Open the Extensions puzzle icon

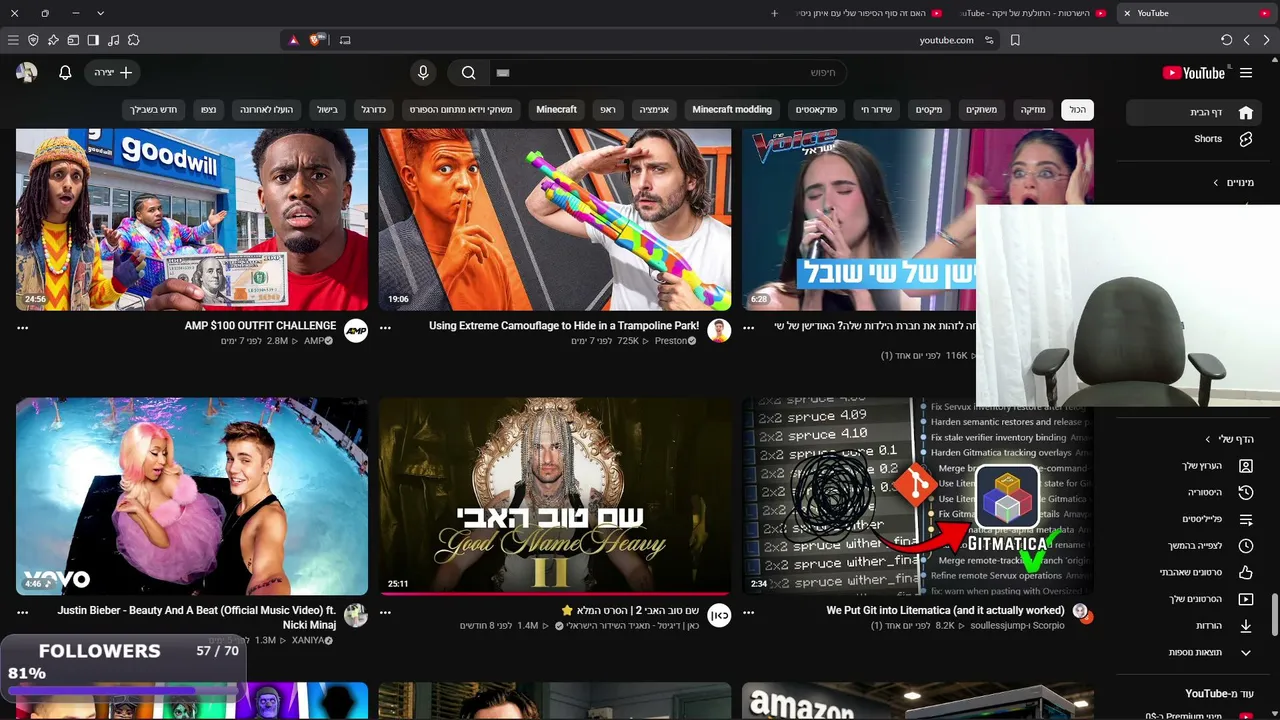click(133, 40)
